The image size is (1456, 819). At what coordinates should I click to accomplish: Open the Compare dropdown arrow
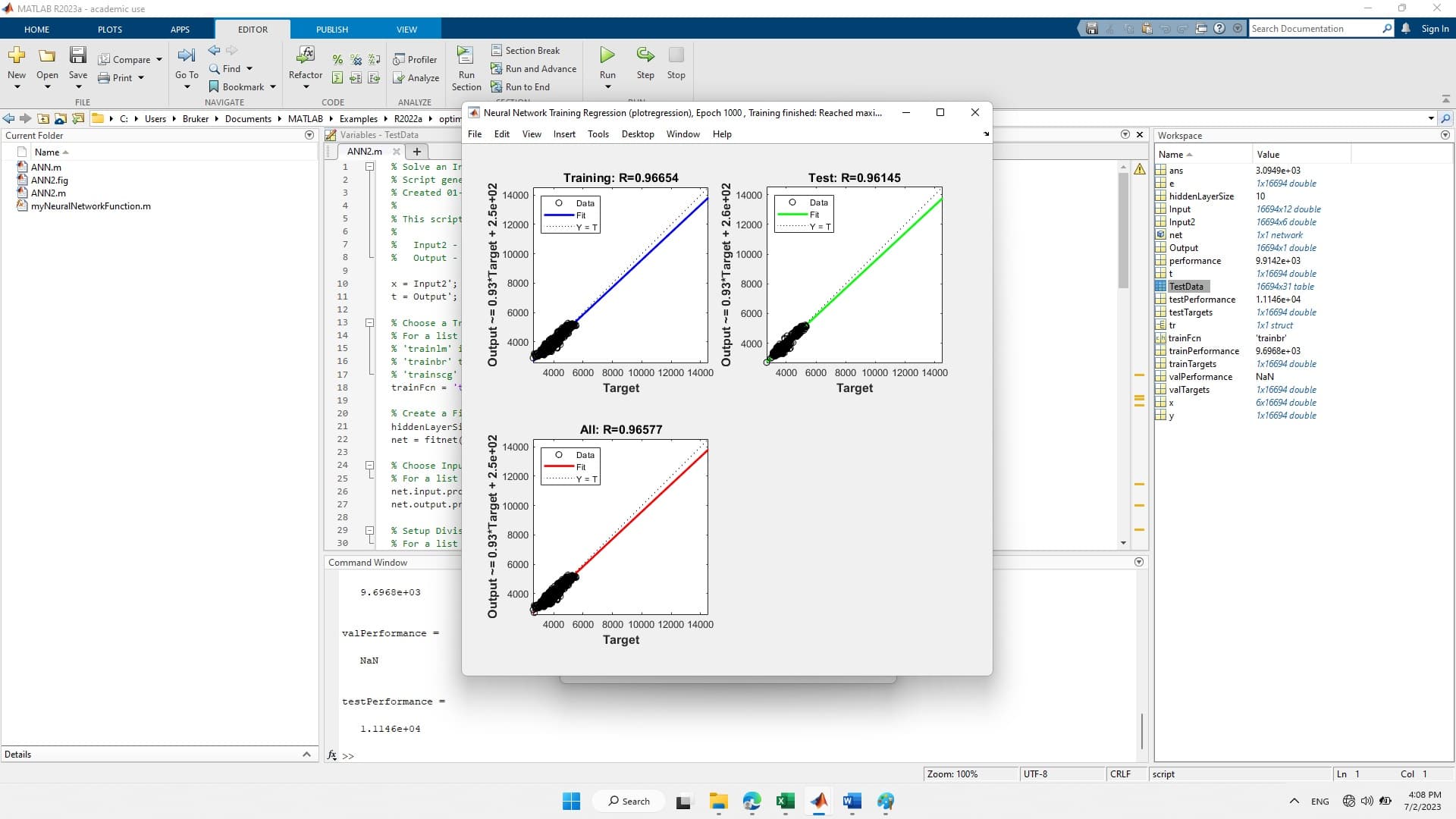click(159, 59)
